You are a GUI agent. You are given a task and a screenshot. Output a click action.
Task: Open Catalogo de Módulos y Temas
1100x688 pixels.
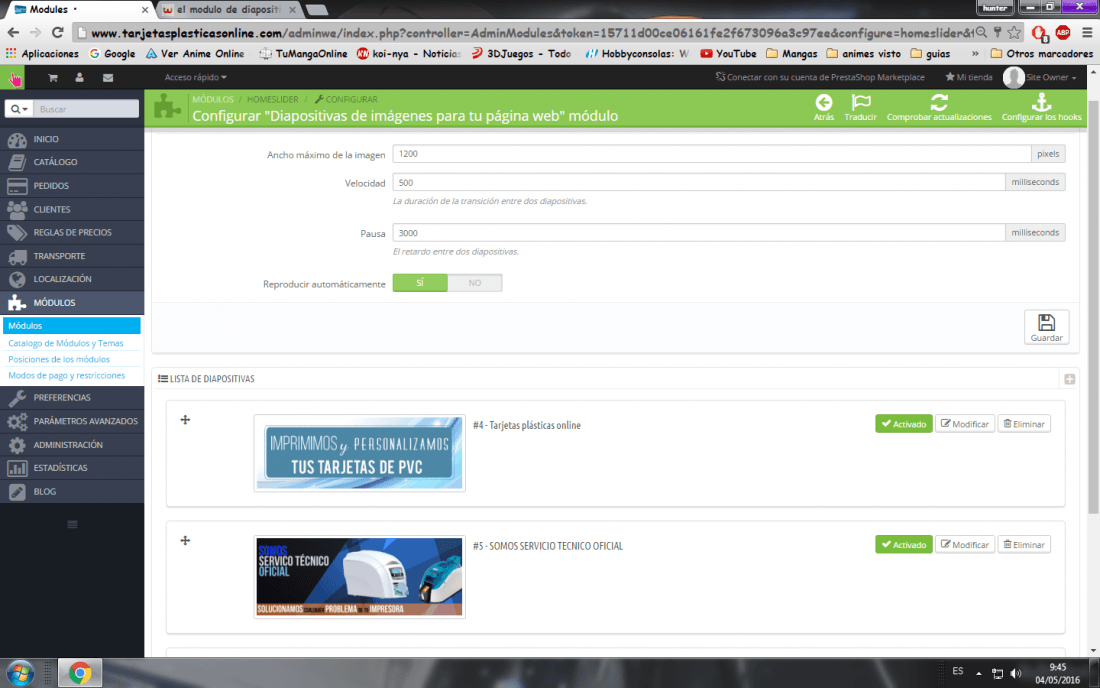[x=65, y=343]
